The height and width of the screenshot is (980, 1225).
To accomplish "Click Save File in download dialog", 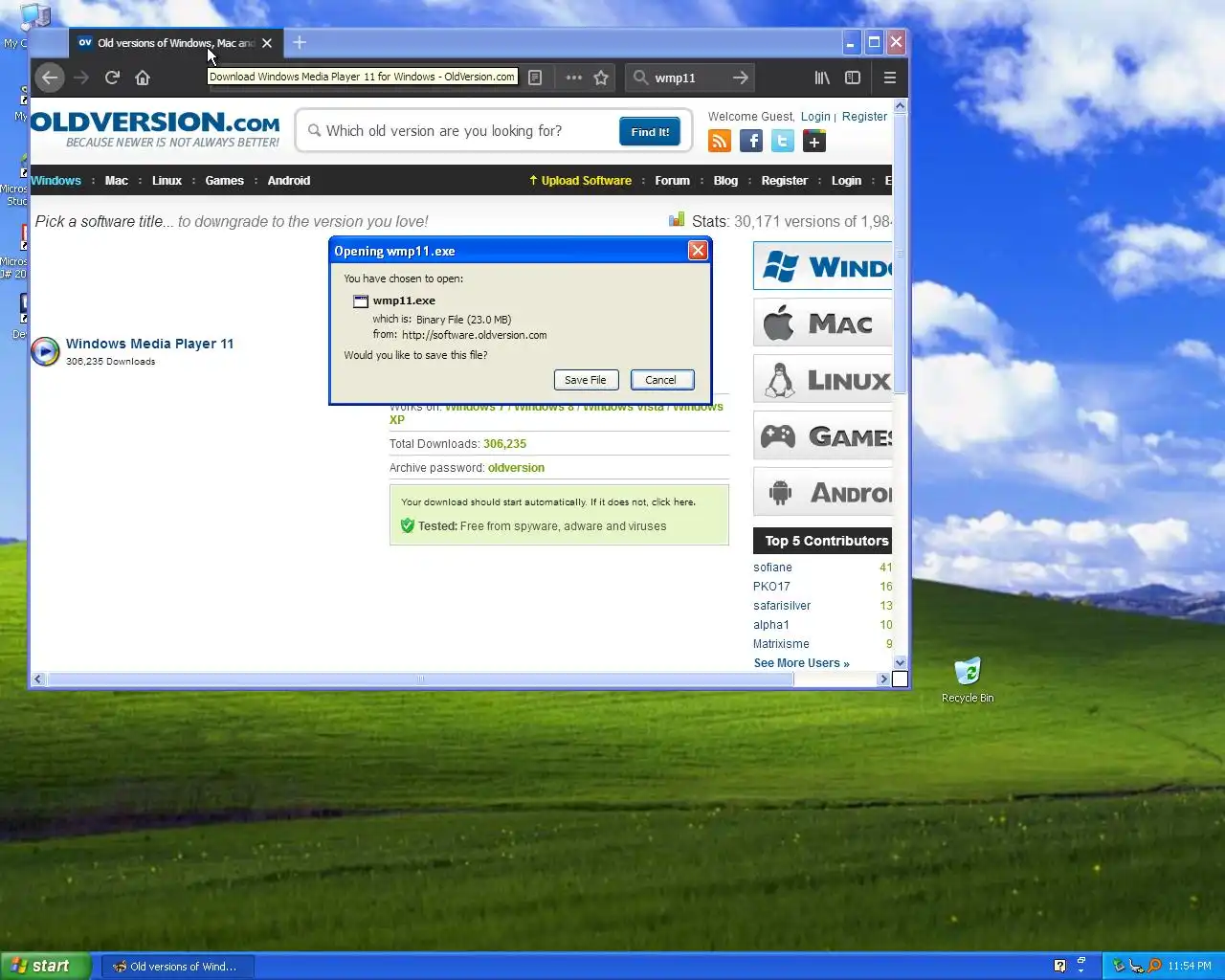I will pos(586,380).
